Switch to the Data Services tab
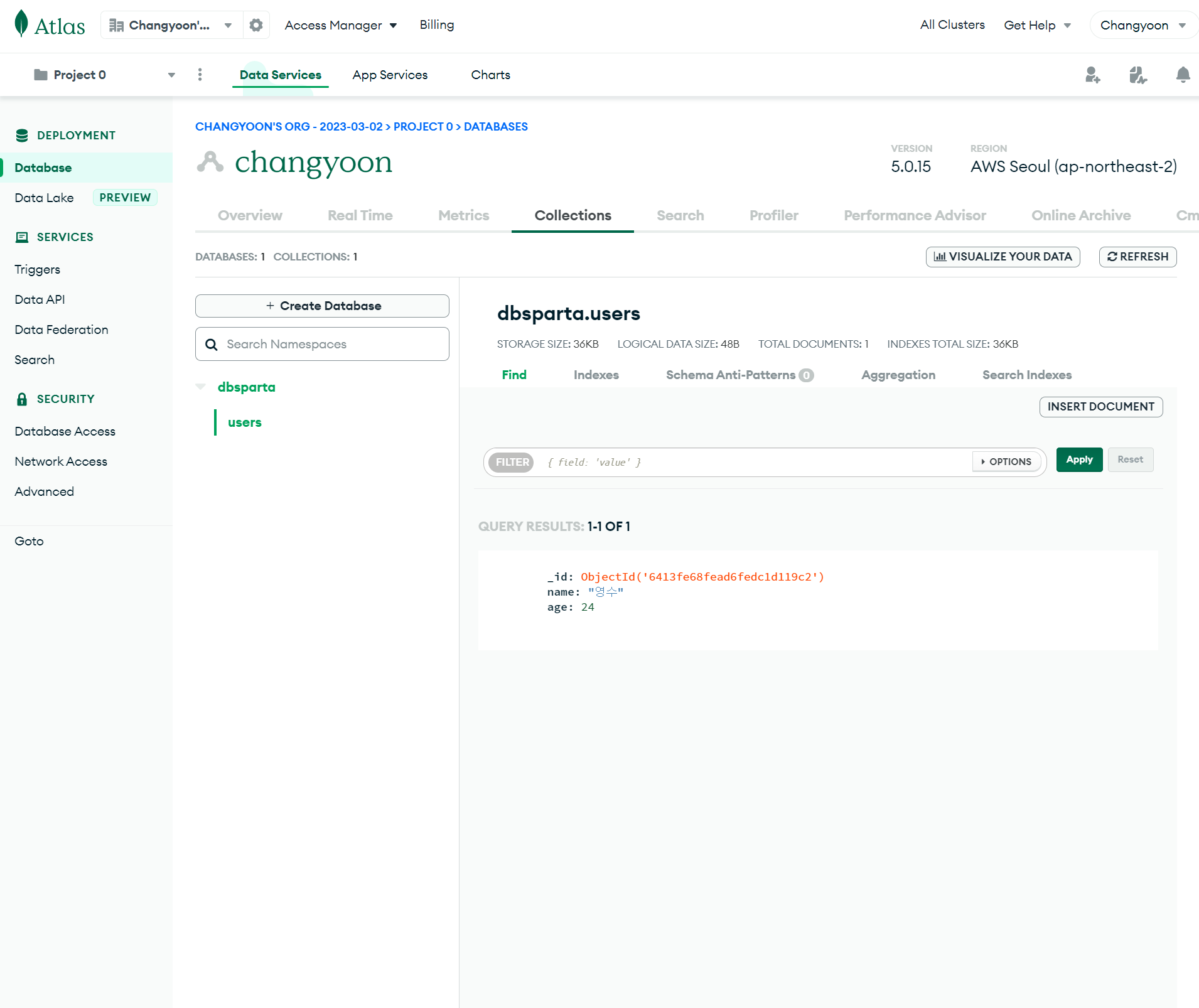Image resolution: width=1199 pixels, height=1008 pixels. pos(281,75)
